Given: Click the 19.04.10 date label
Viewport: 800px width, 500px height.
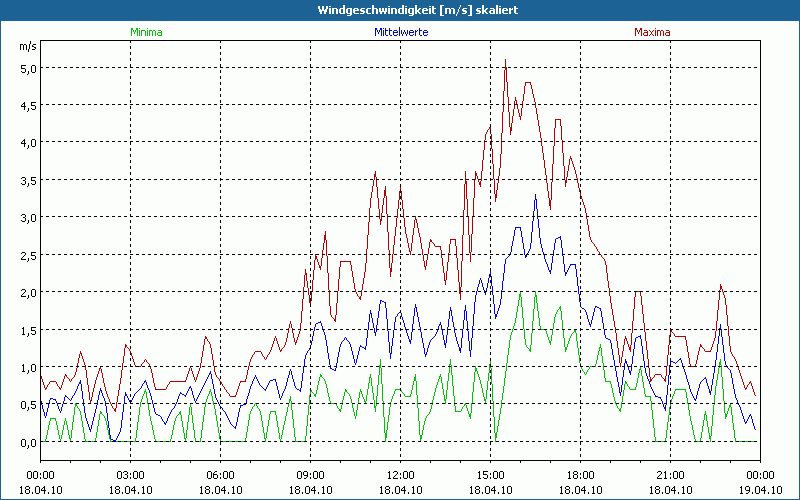Looking at the screenshot, I should coord(760,490).
